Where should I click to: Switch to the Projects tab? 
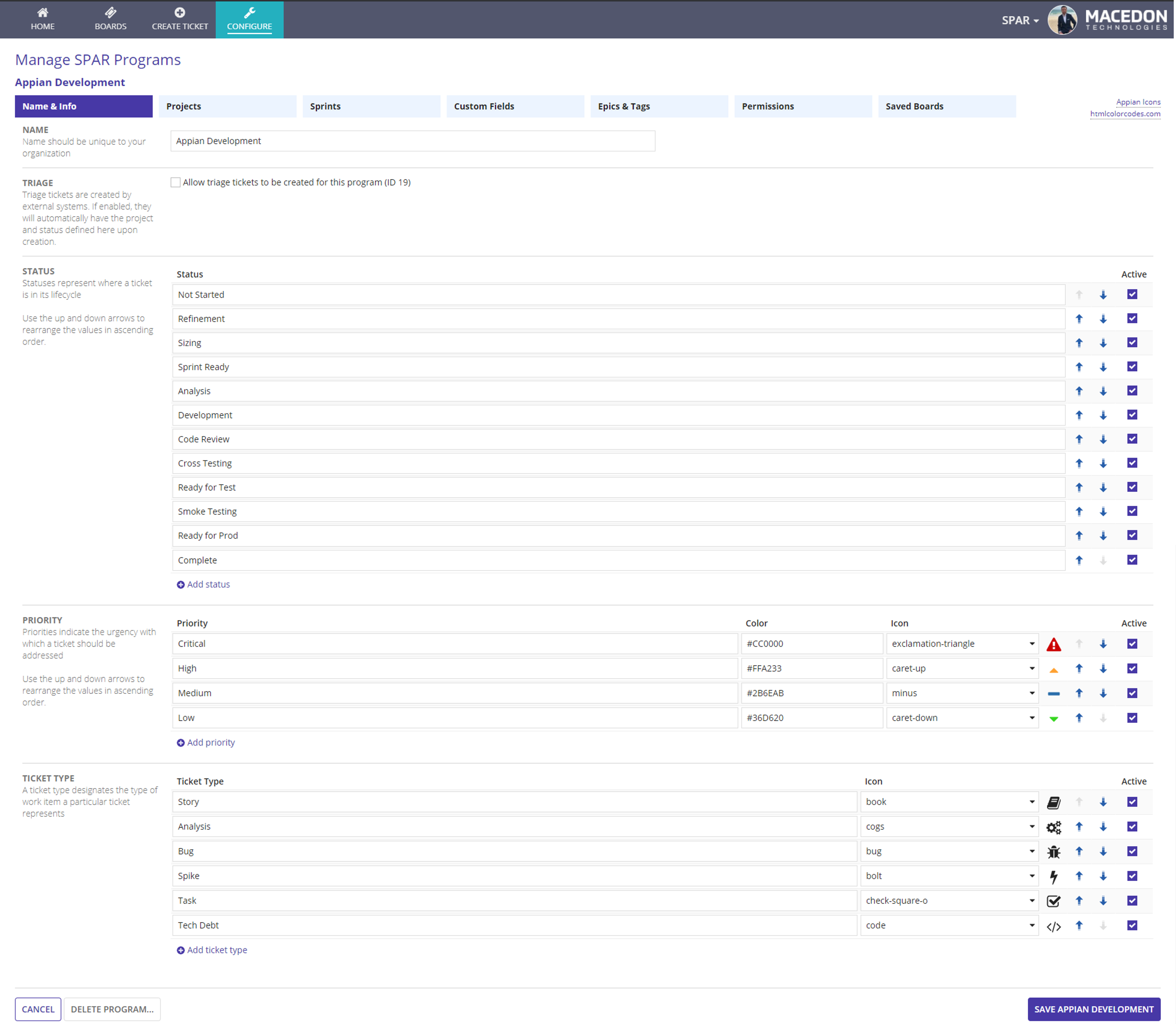tap(228, 106)
